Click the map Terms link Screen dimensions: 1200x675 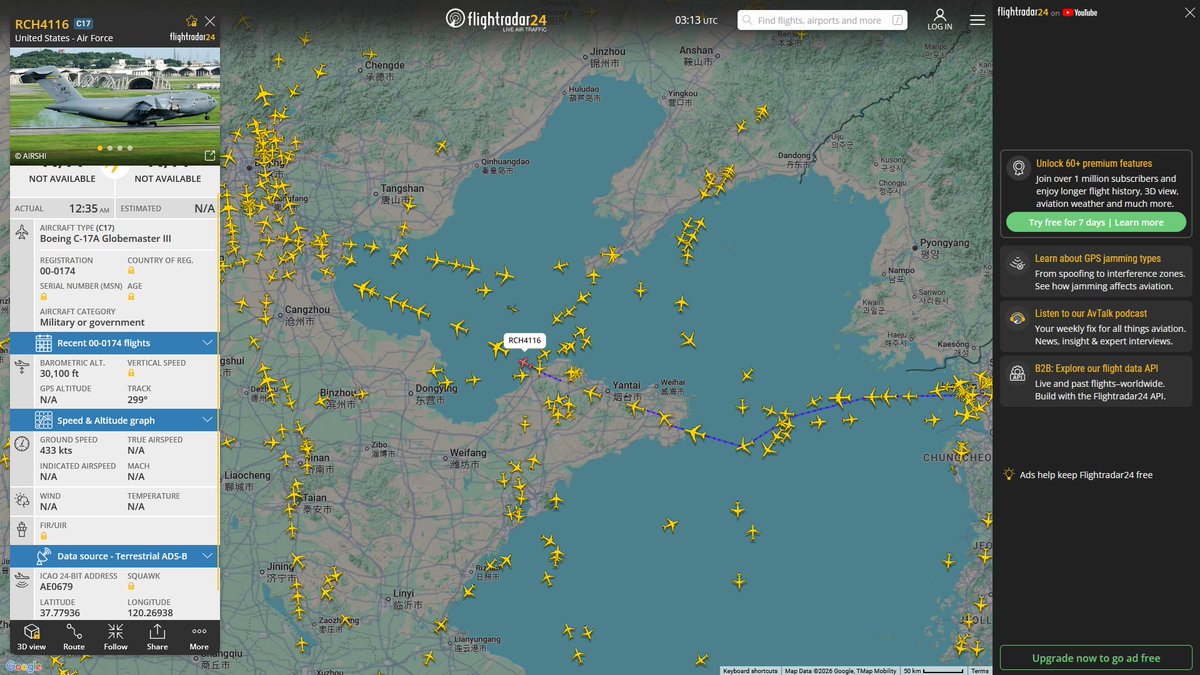(980, 671)
